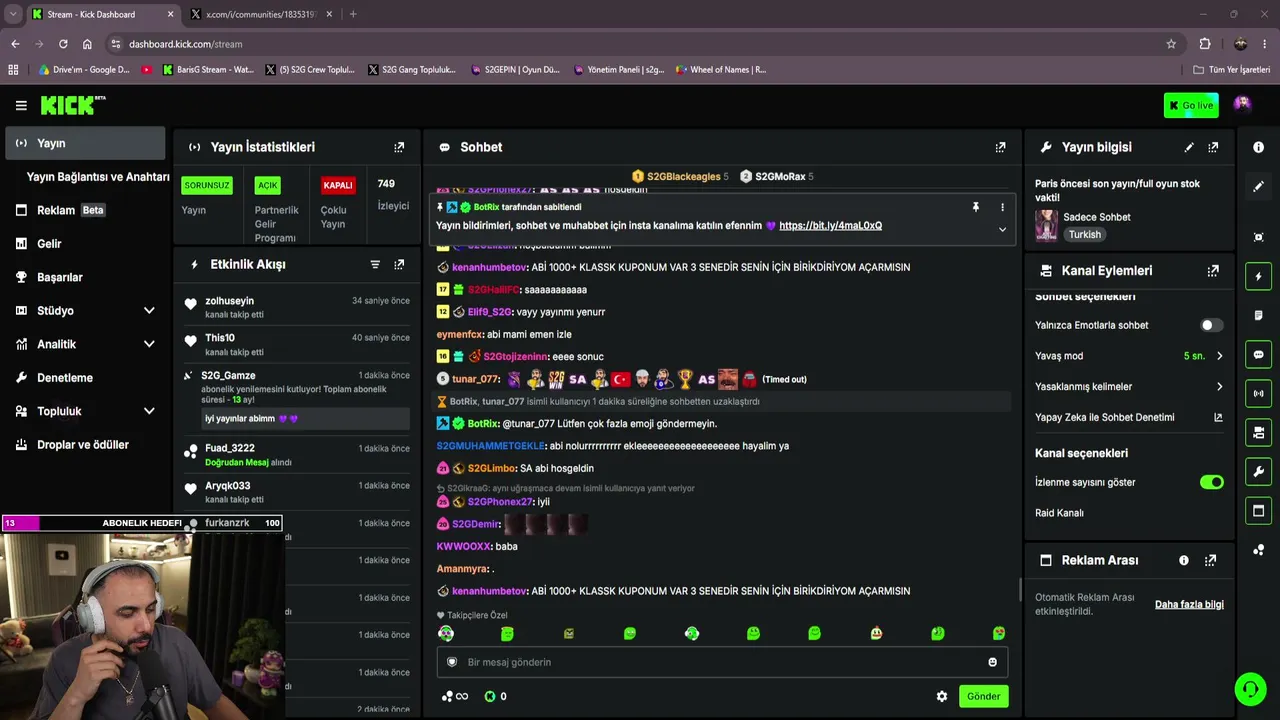Click the Gönder send button

983,696
